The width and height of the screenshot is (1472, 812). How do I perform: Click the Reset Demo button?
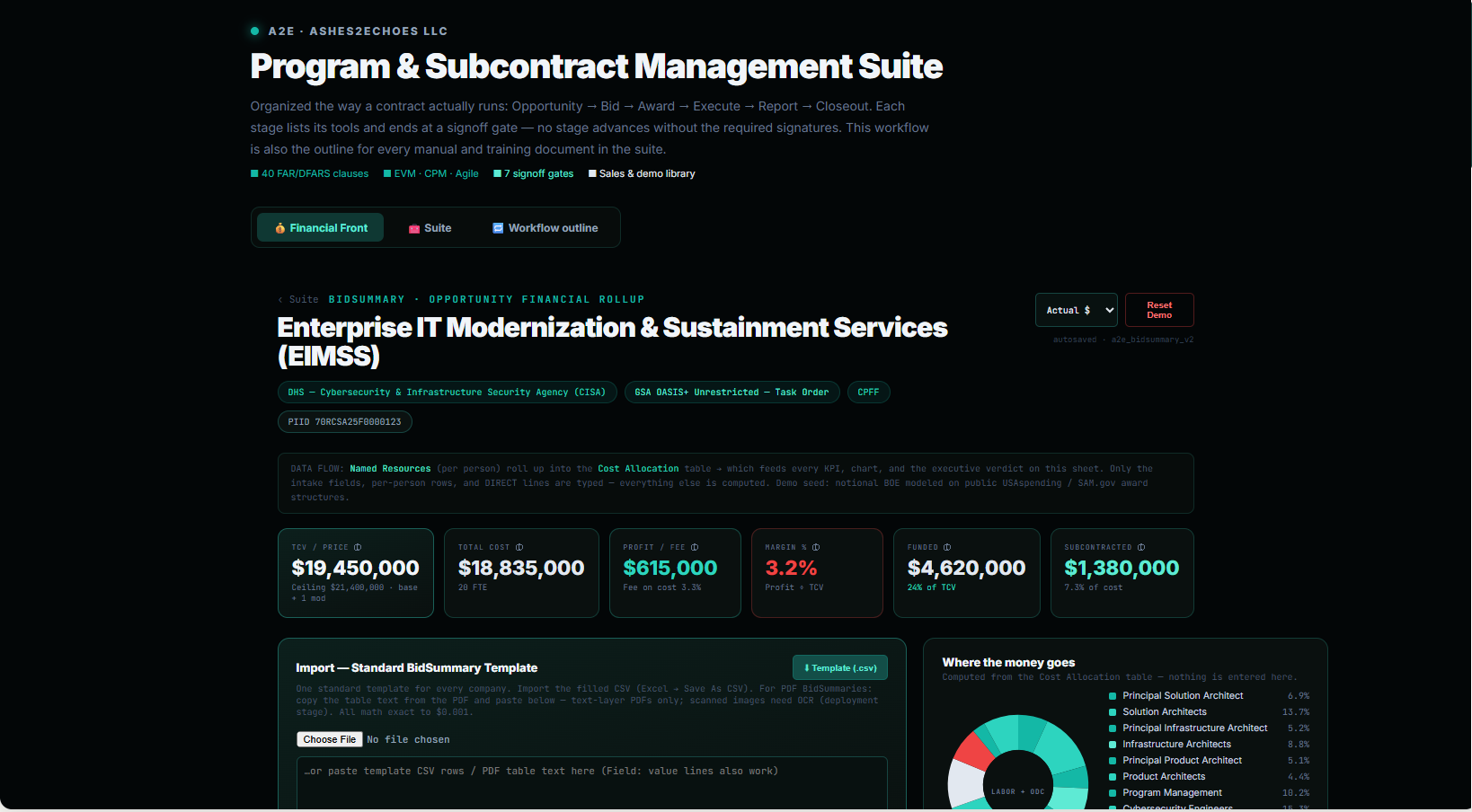(1159, 310)
